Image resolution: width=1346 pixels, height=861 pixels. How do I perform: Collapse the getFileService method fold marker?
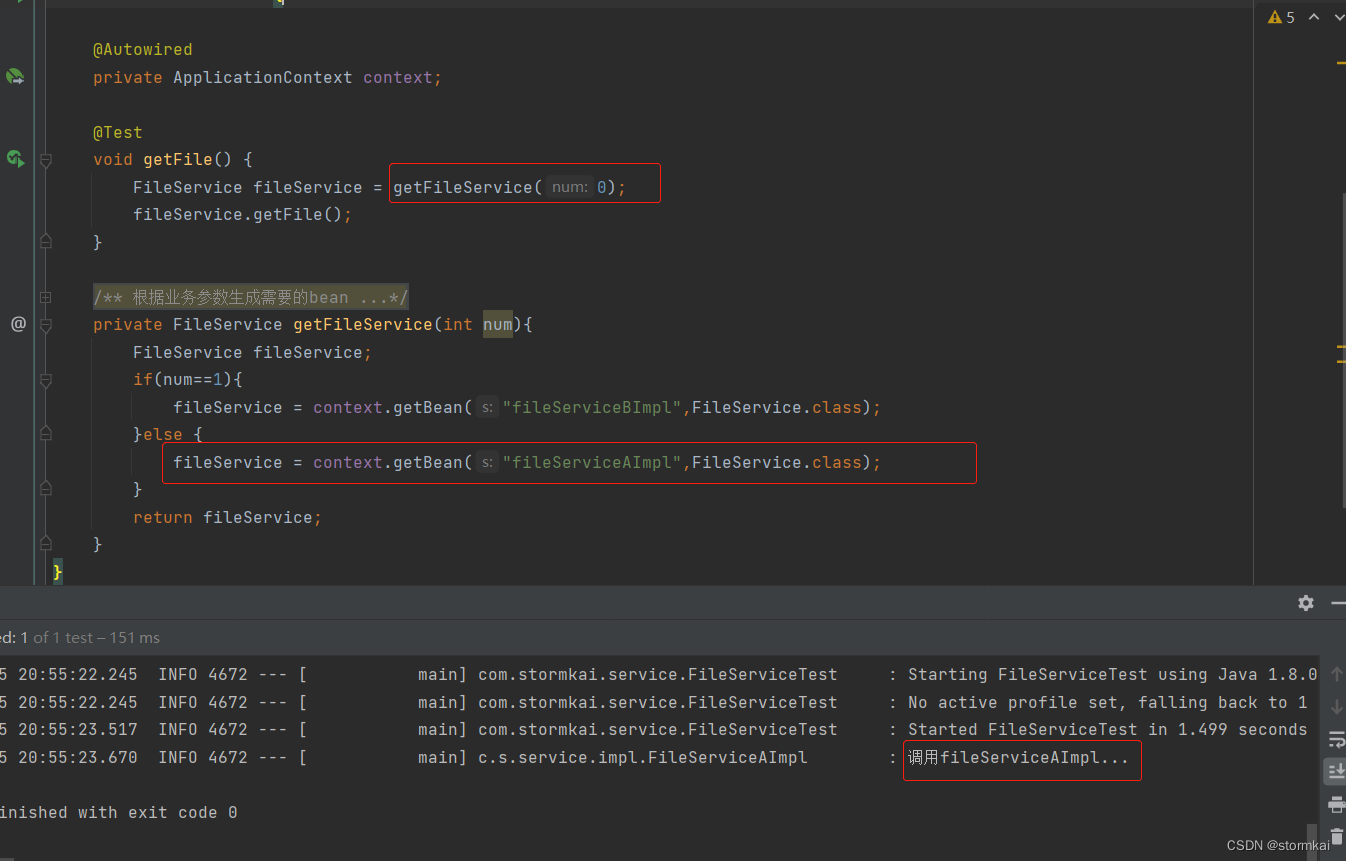tap(46, 325)
